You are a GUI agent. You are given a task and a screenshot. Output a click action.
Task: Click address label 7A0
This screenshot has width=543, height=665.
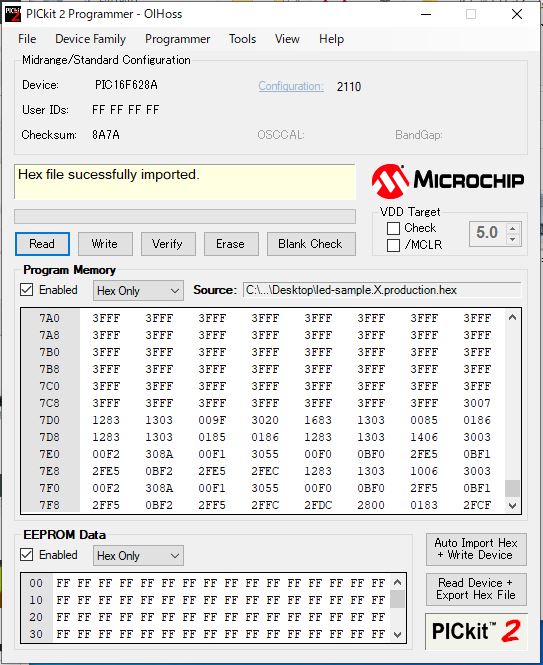[x=50, y=318]
